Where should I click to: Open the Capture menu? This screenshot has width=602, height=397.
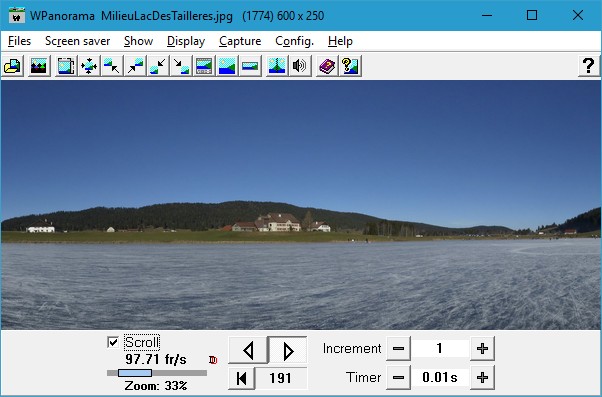[x=240, y=41]
